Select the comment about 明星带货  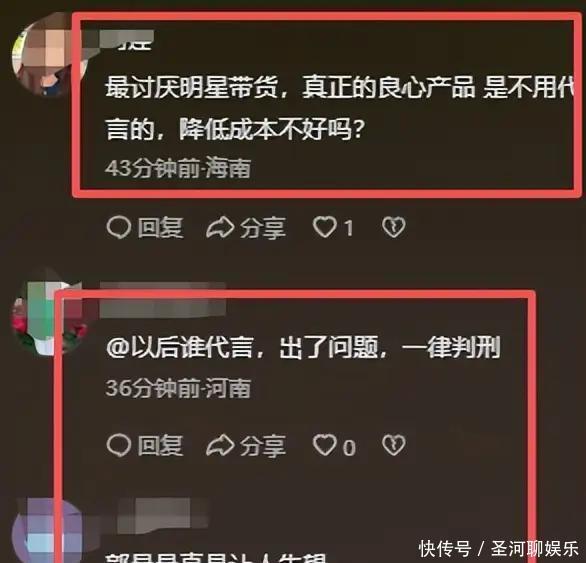[x=339, y=108]
